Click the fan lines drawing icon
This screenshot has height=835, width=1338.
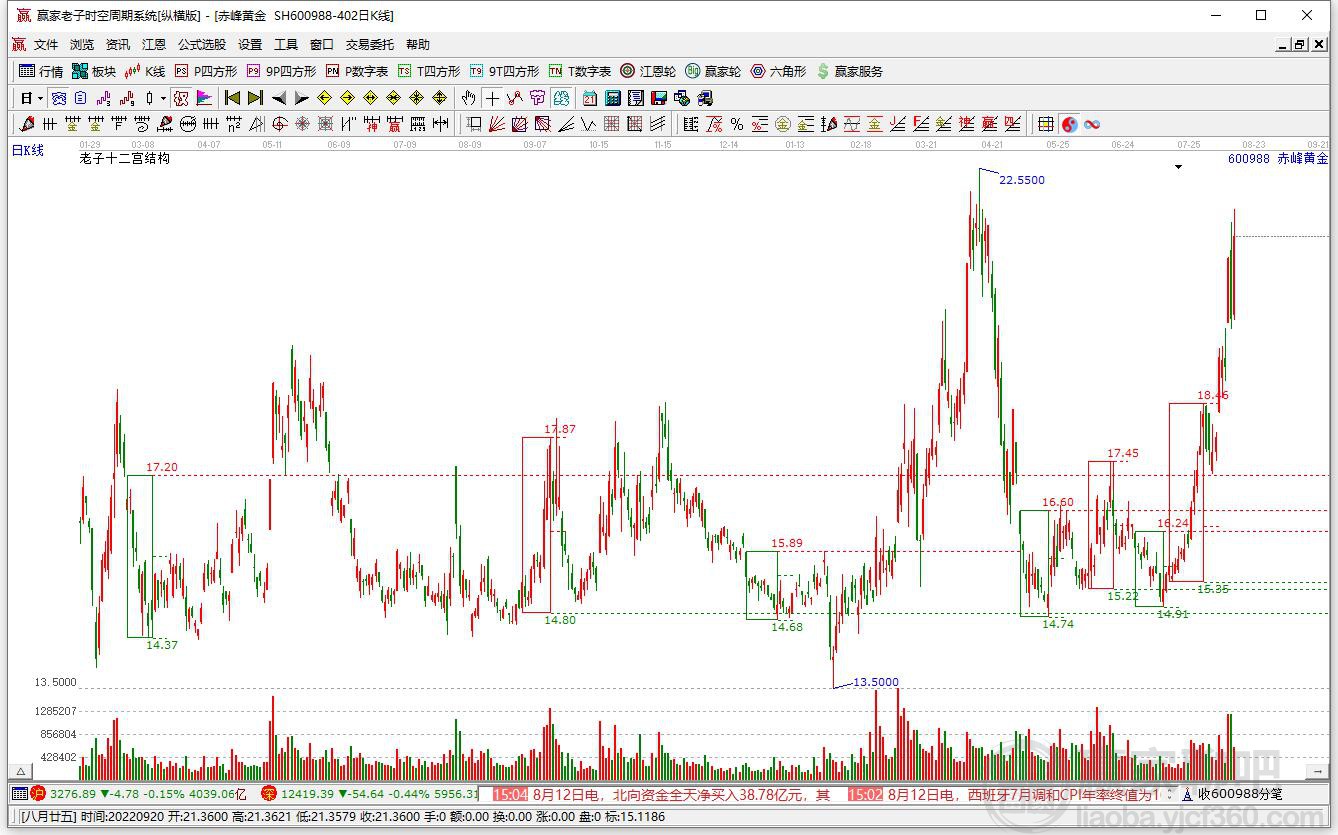(x=496, y=124)
